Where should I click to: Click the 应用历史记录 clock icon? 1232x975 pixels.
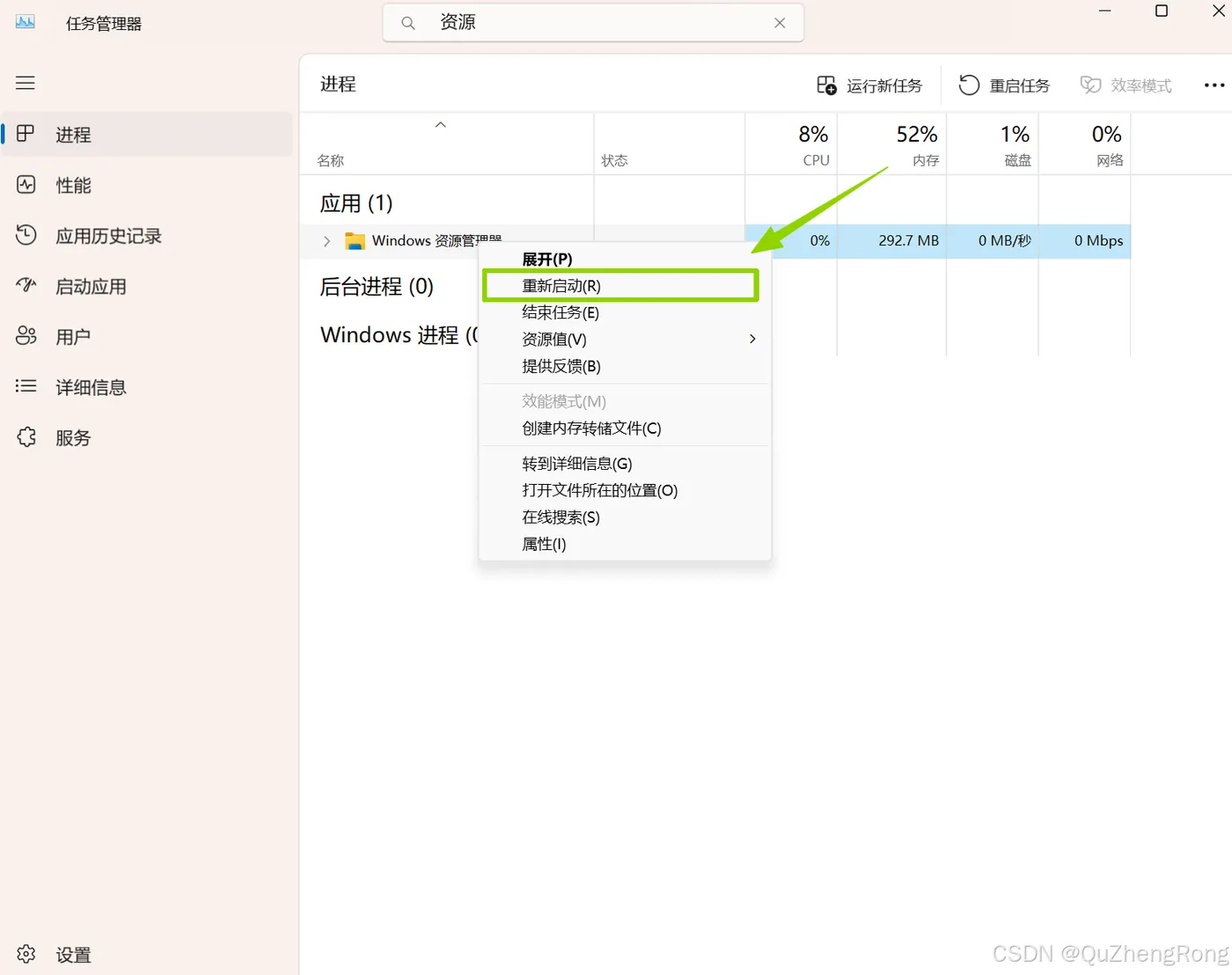(x=26, y=235)
